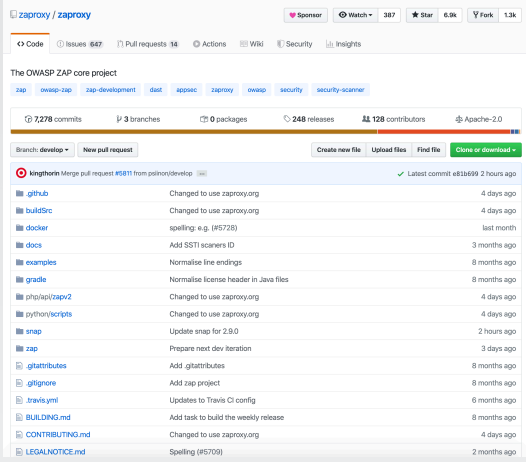Viewport: 526px width, 462px height.
Task: Click the gradle folder icon
Action: pyautogui.click(x=19, y=279)
